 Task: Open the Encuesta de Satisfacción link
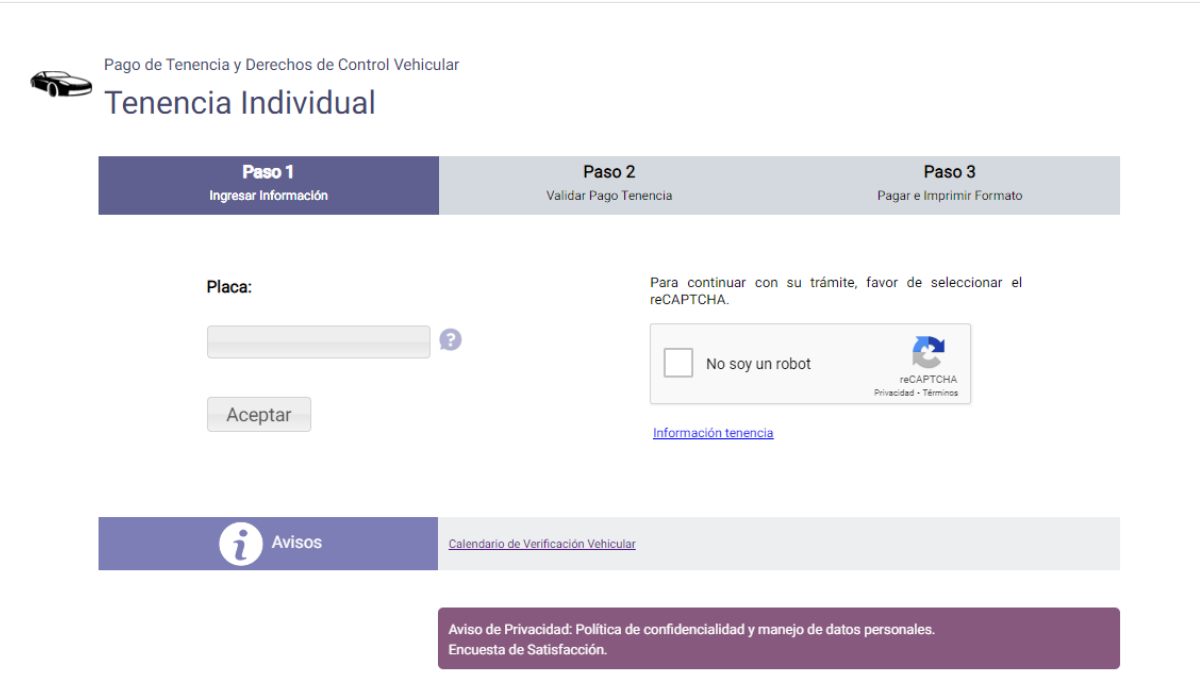coord(527,650)
